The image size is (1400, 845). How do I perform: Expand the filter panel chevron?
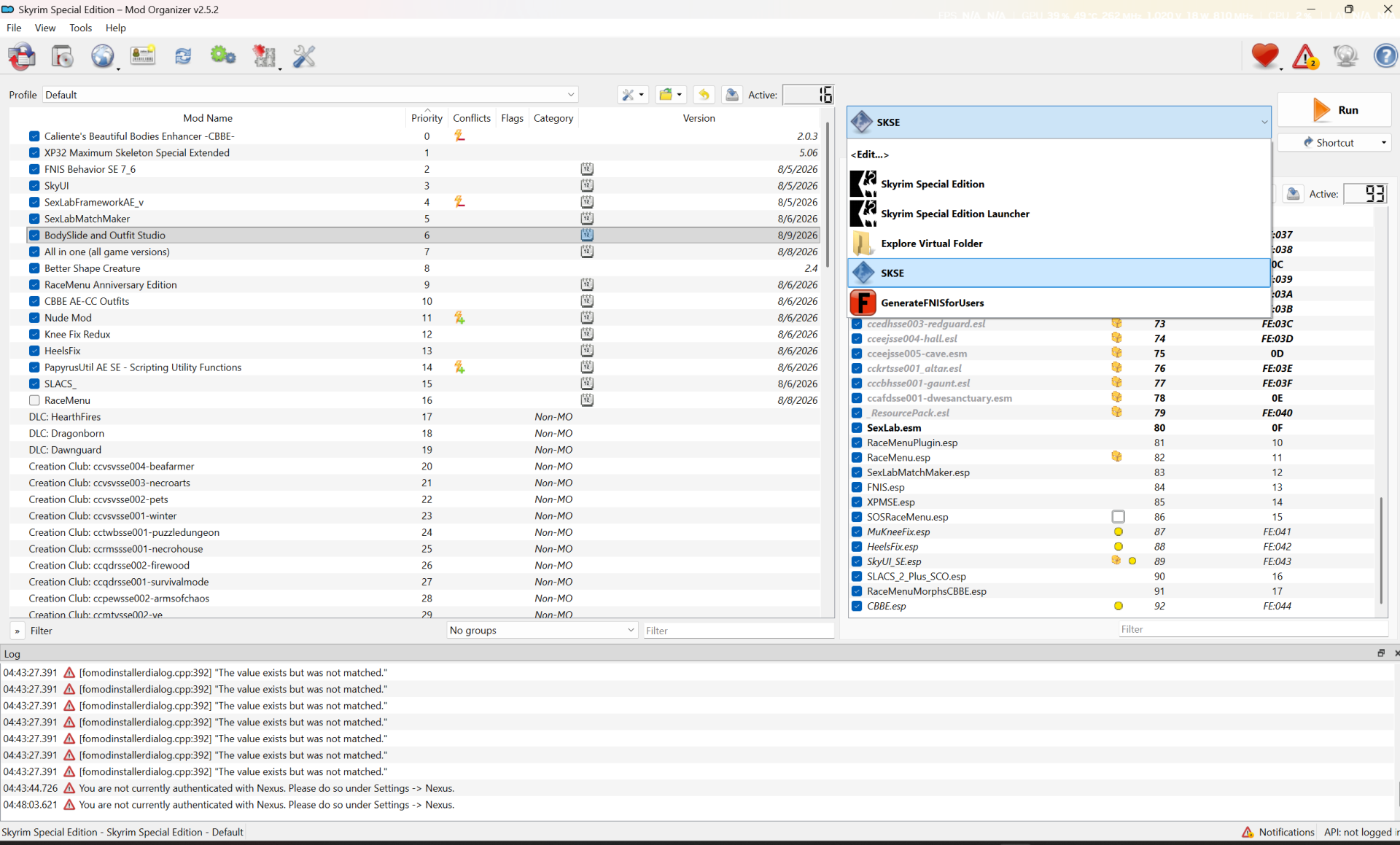tap(17, 631)
